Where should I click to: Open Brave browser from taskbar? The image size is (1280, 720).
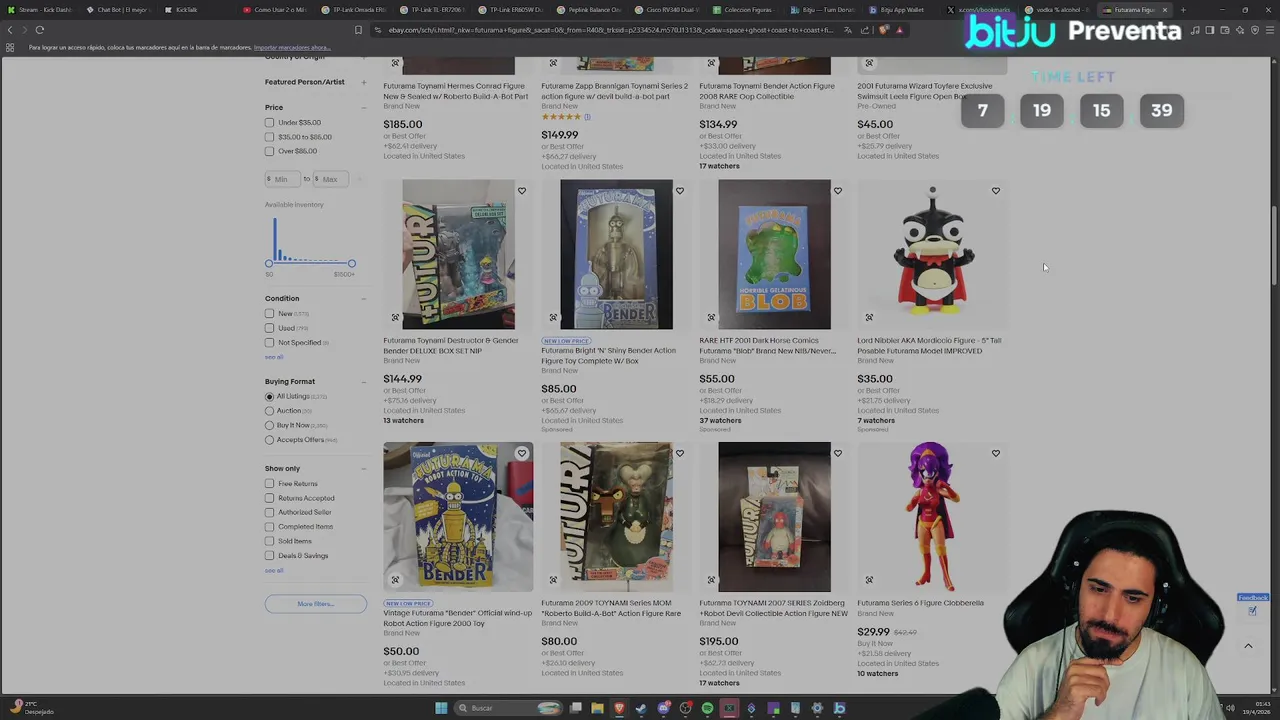click(619, 708)
